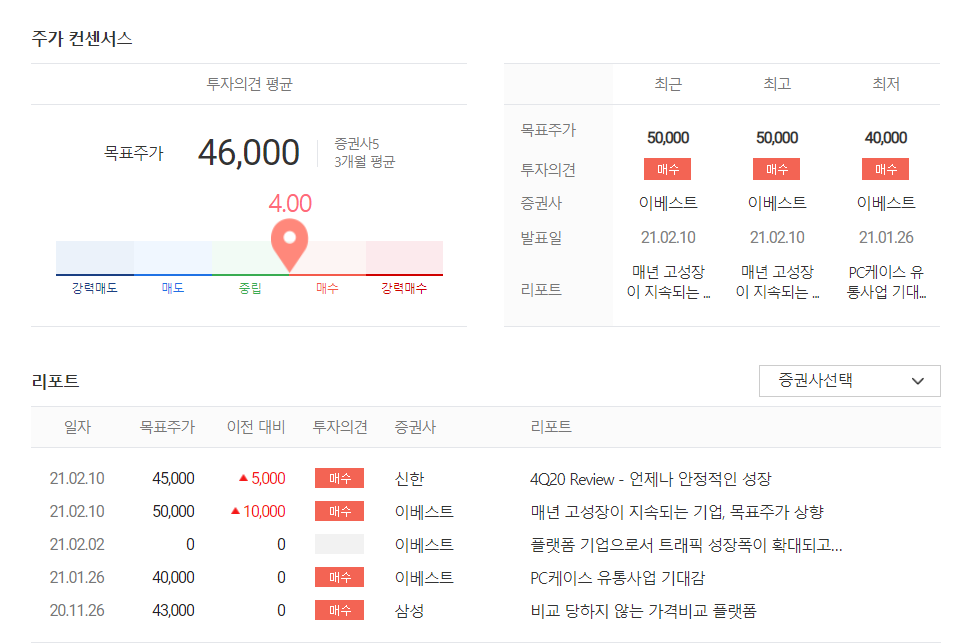Click the 증권사 column header in 리포트 table
Screen dimensions: 969x643
pyautogui.click(x=415, y=427)
